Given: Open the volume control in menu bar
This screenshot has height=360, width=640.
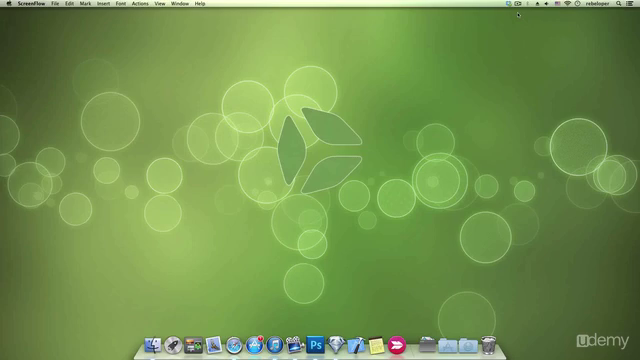Looking at the screenshot, I should pyautogui.click(x=547, y=4).
